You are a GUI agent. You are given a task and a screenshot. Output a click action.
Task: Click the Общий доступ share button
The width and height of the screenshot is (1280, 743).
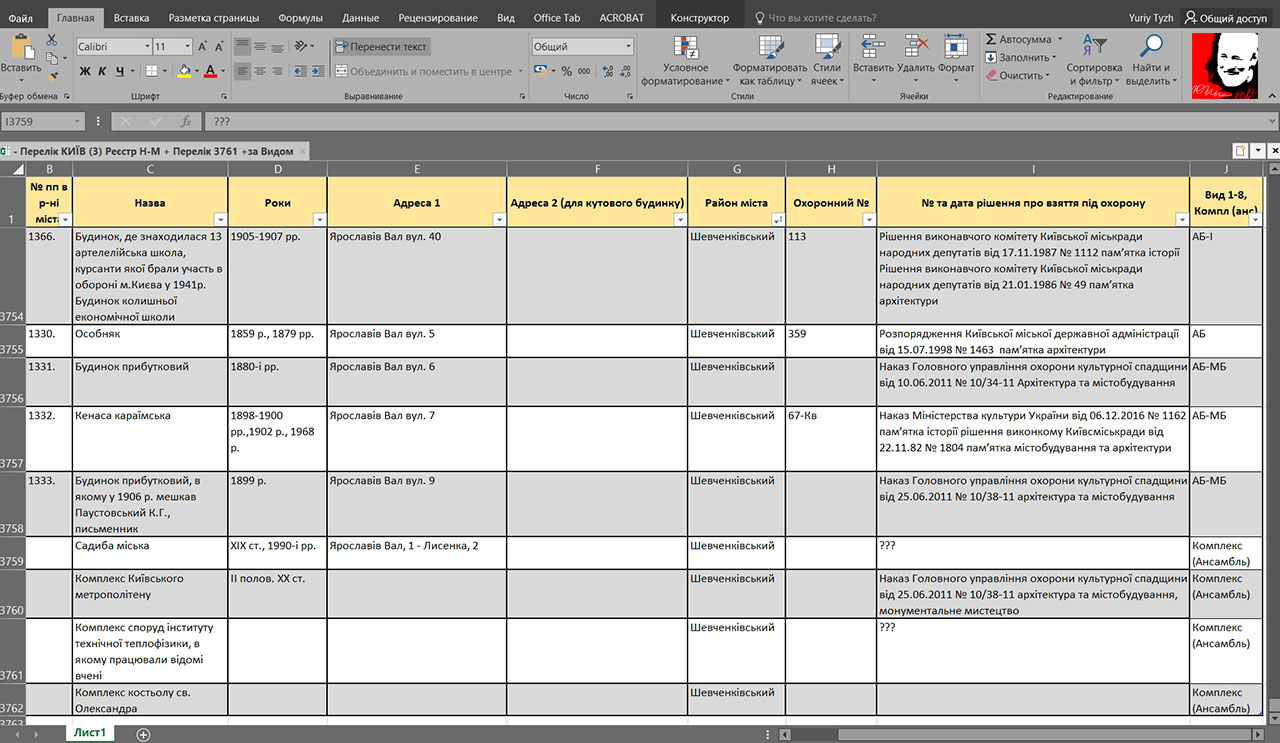(1224, 18)
